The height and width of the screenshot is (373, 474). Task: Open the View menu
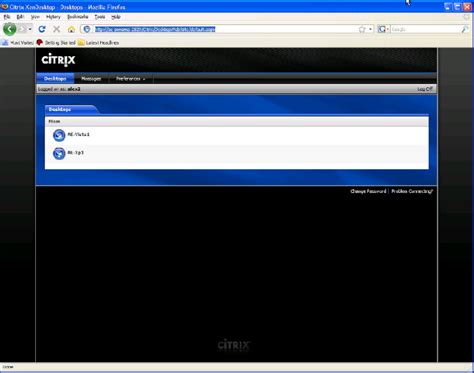click(x=35, y=17)
